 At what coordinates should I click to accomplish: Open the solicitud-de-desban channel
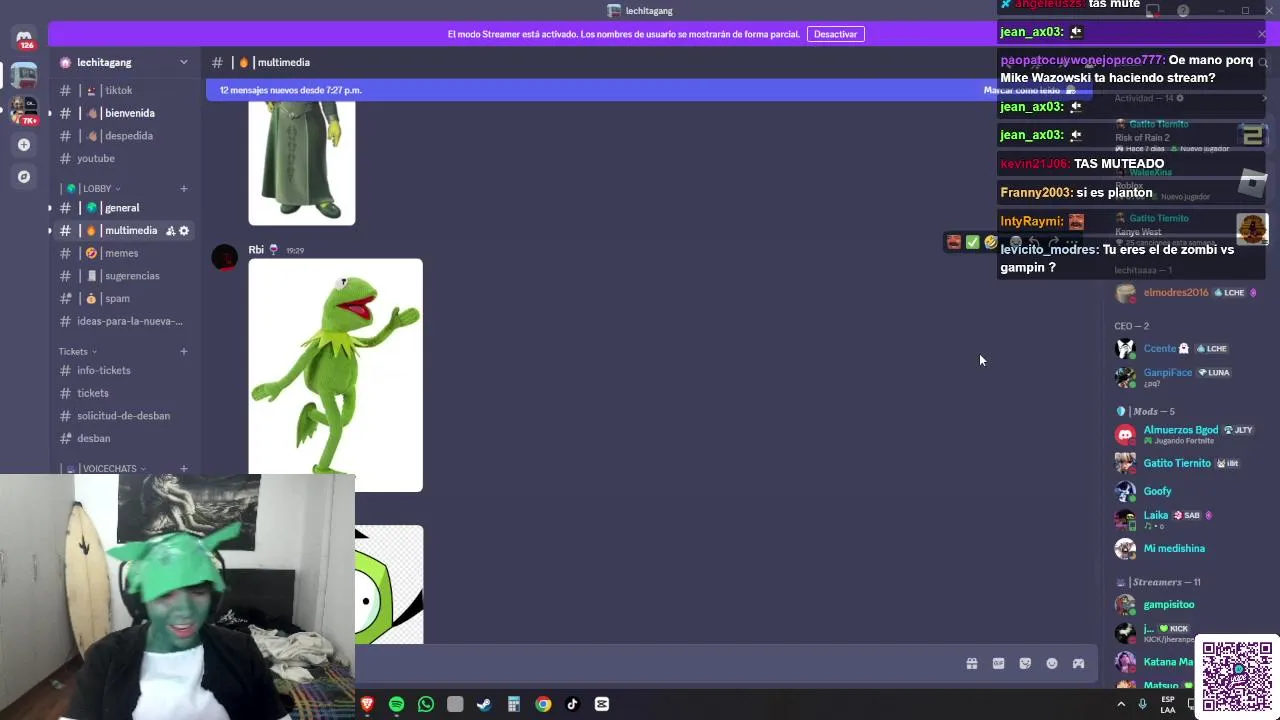pos(124,416)
